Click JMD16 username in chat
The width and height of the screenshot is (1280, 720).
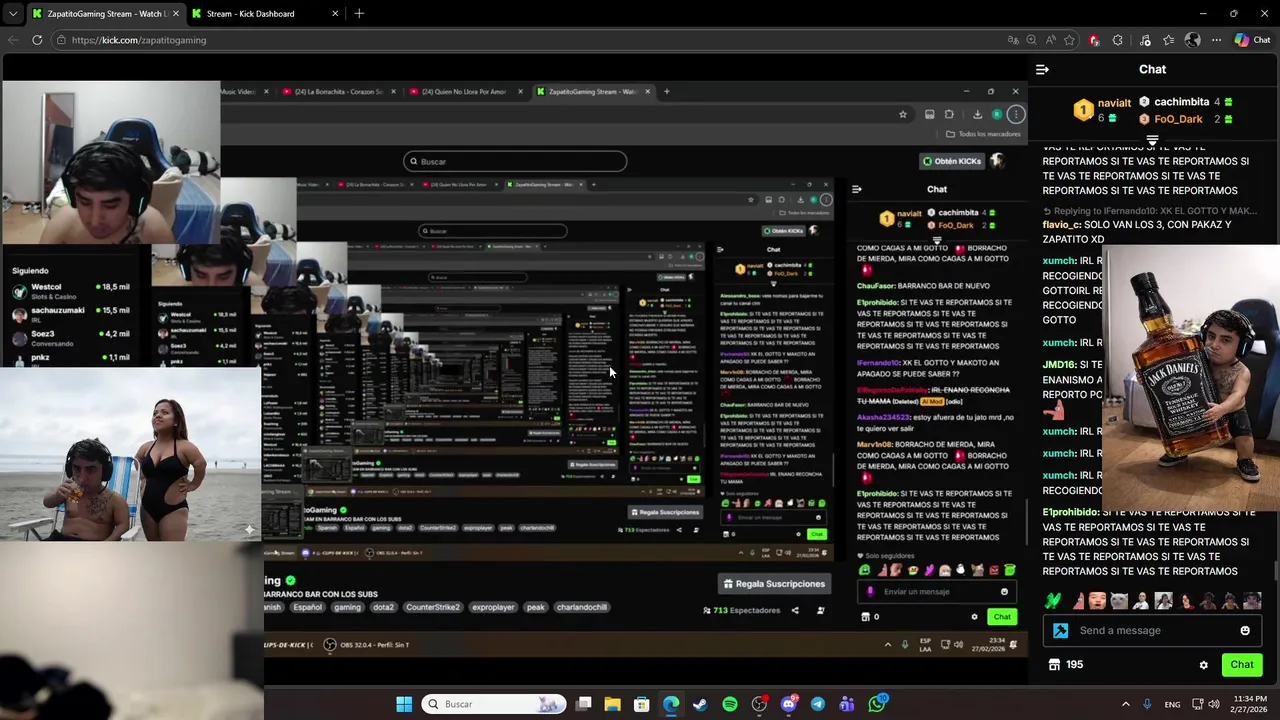coord(1059,365)
